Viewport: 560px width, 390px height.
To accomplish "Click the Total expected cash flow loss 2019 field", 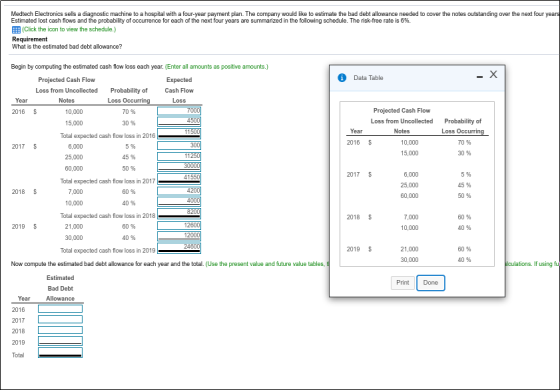I will [x=179, y=248].
